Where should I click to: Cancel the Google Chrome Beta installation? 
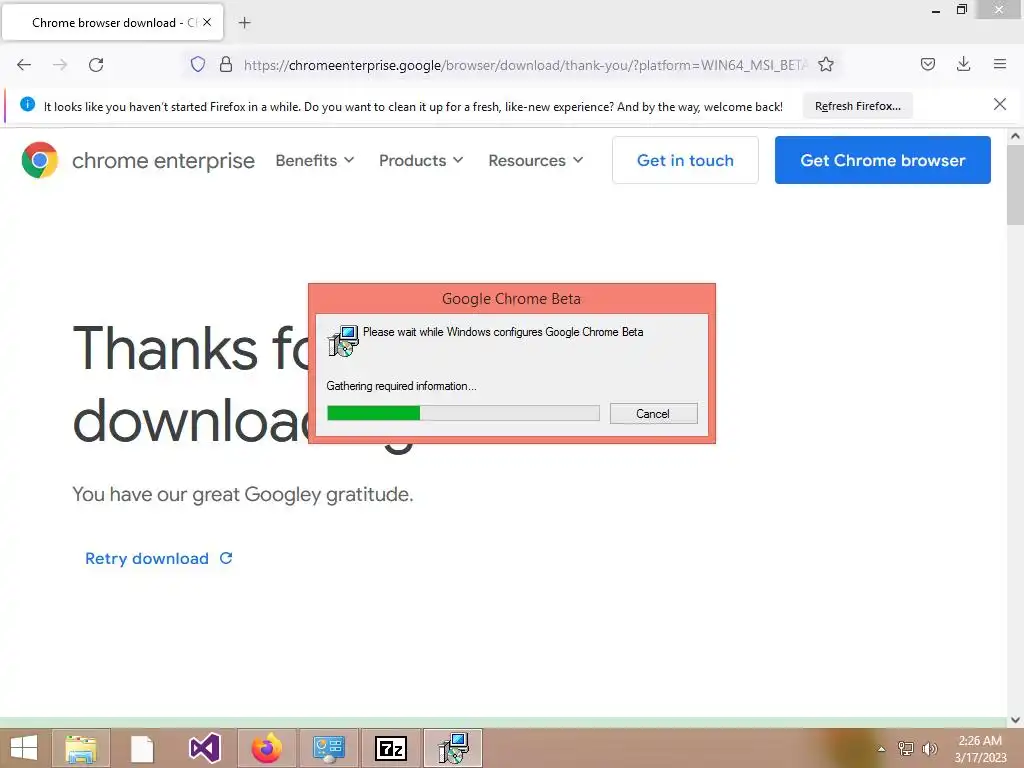point(653,413)
